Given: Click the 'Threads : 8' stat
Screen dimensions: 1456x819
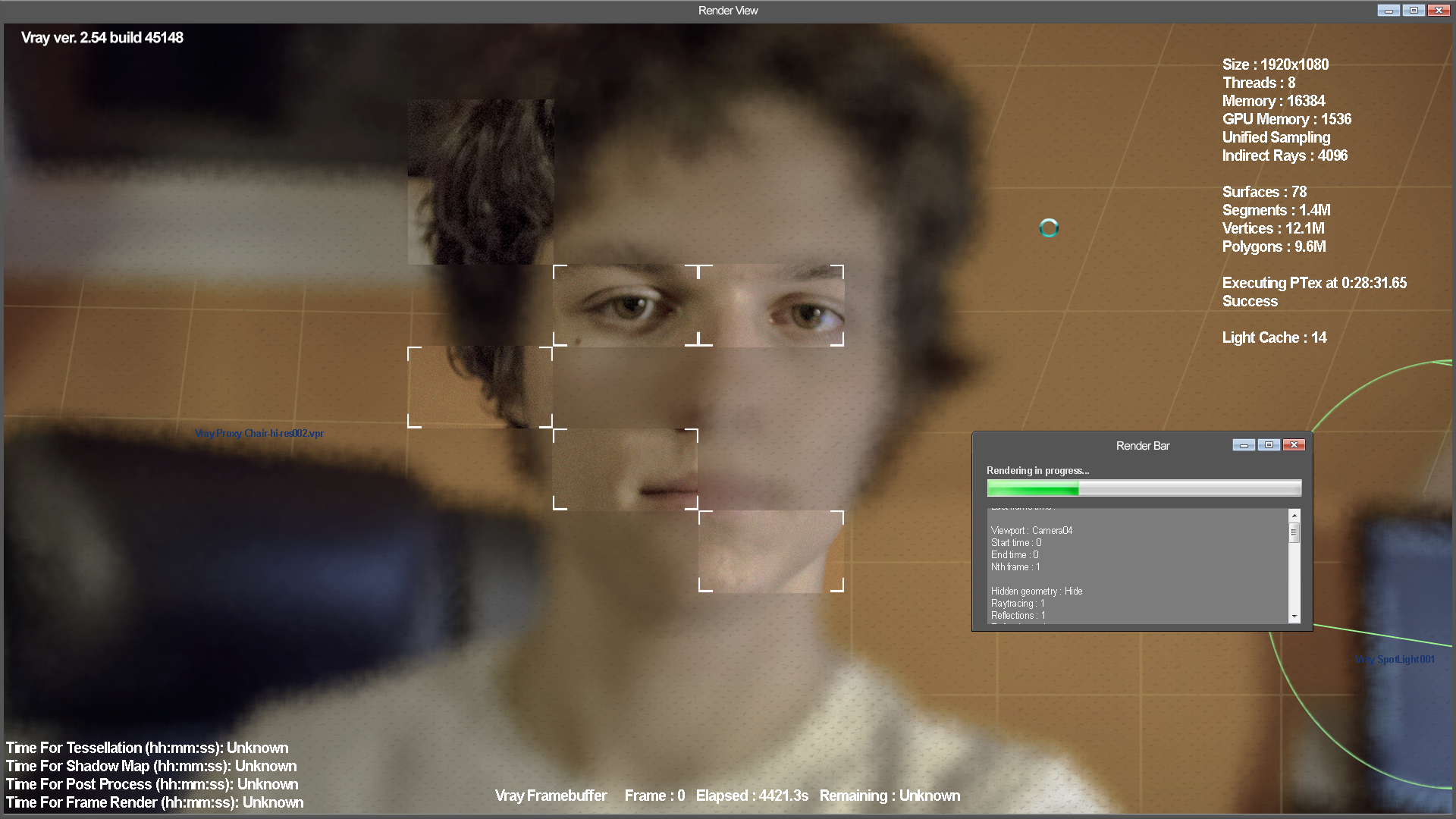Looking at the screenshot, I should [x=1259, y=83].
